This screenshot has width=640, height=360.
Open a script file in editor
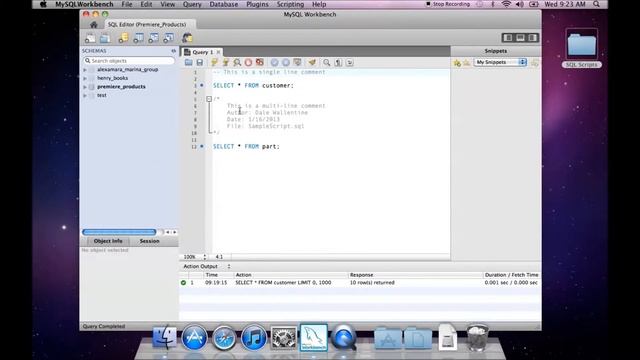pyautogui.click(x=189, y=62)
